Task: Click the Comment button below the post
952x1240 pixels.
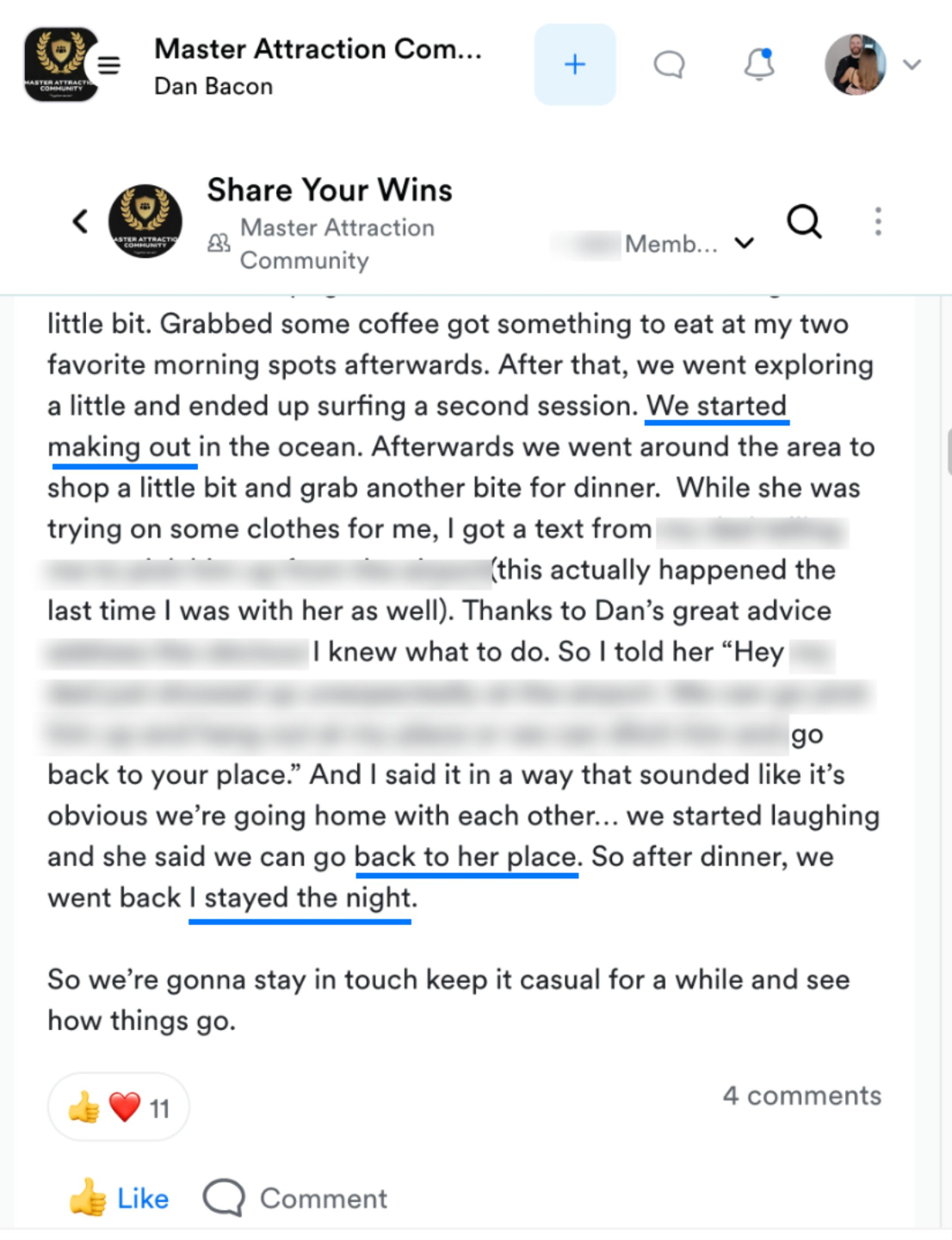Action: (295, 1198)
